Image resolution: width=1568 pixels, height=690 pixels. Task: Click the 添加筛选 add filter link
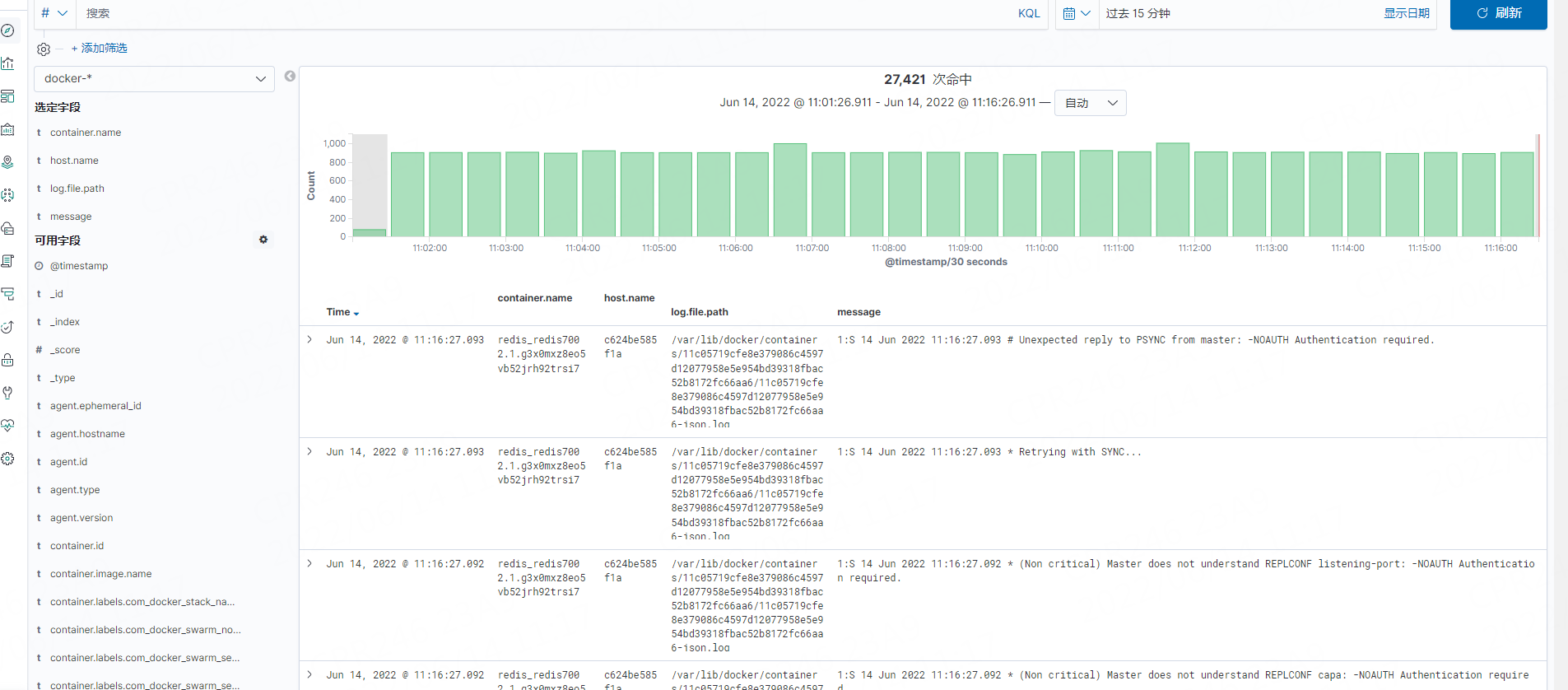pos(99,48)
